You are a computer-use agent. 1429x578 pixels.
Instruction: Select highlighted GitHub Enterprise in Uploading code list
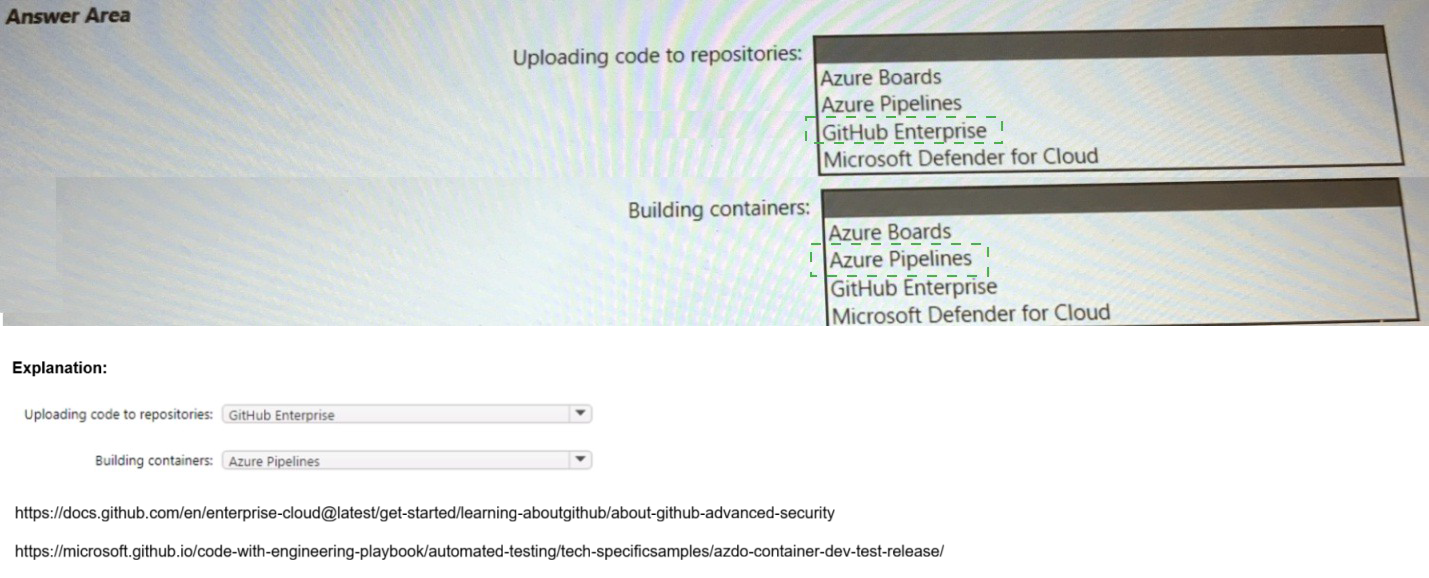(x=904, y=131)
